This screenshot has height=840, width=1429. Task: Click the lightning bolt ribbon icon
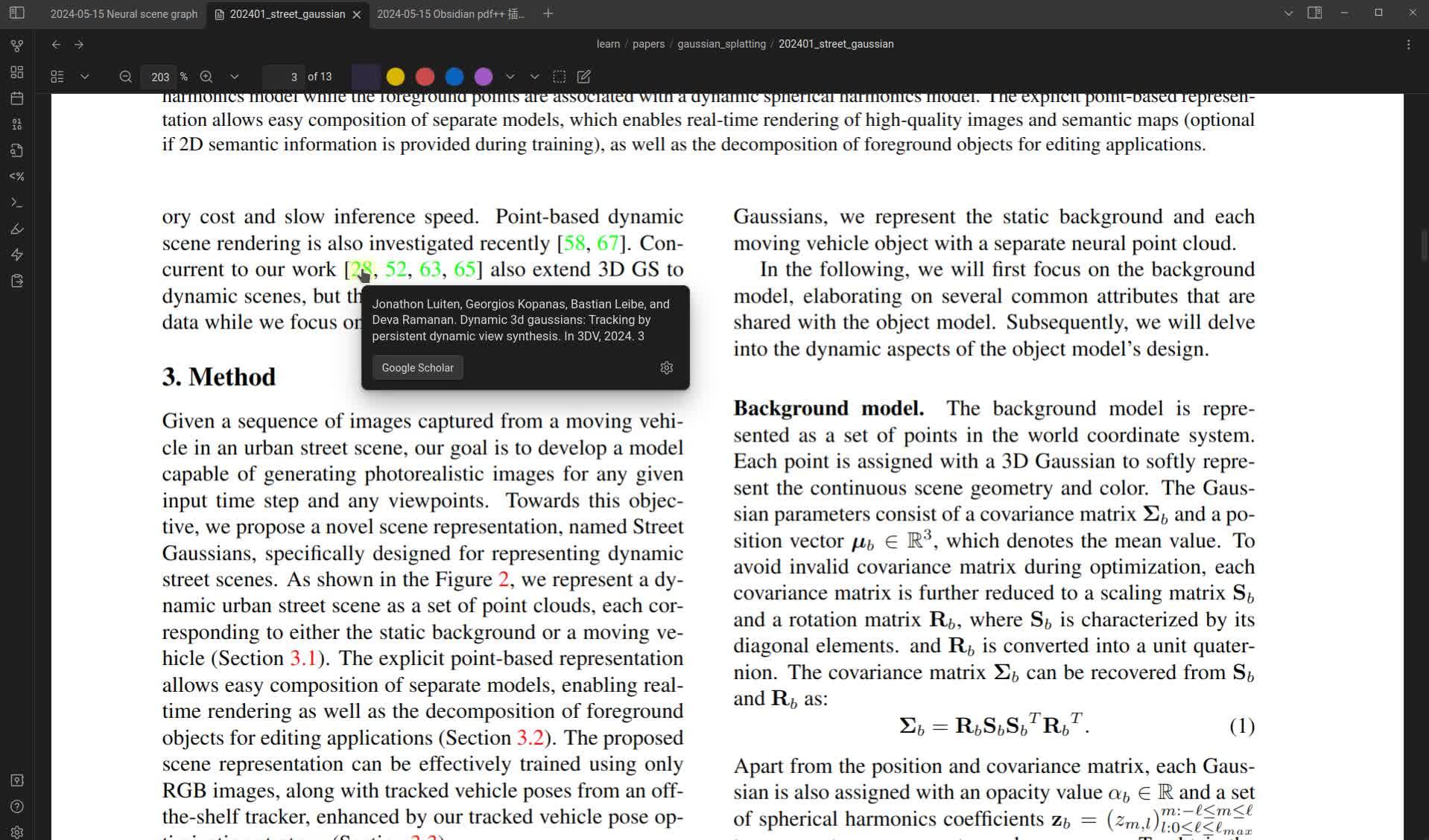[x=17, y=255]
